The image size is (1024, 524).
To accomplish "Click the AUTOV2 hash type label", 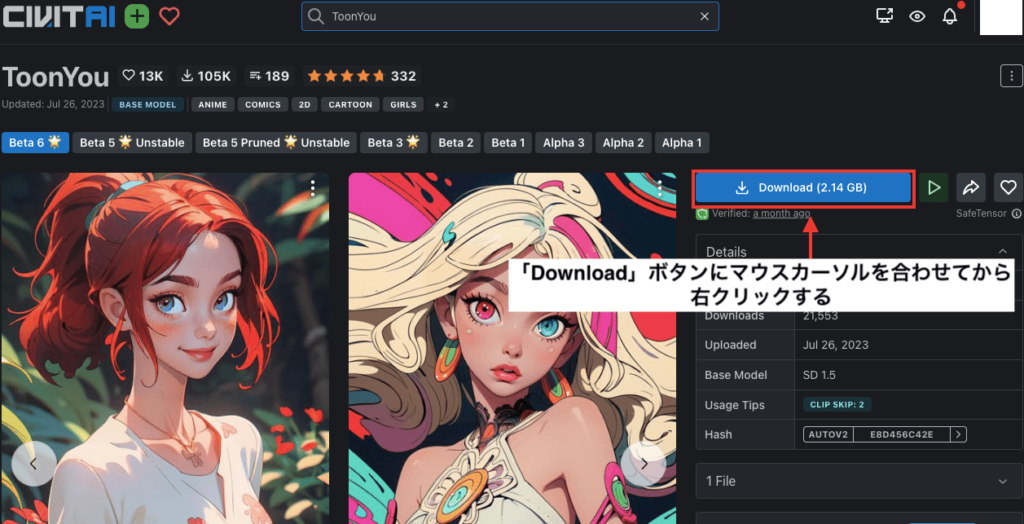I will pyautogui.click(x=827, y=434).
